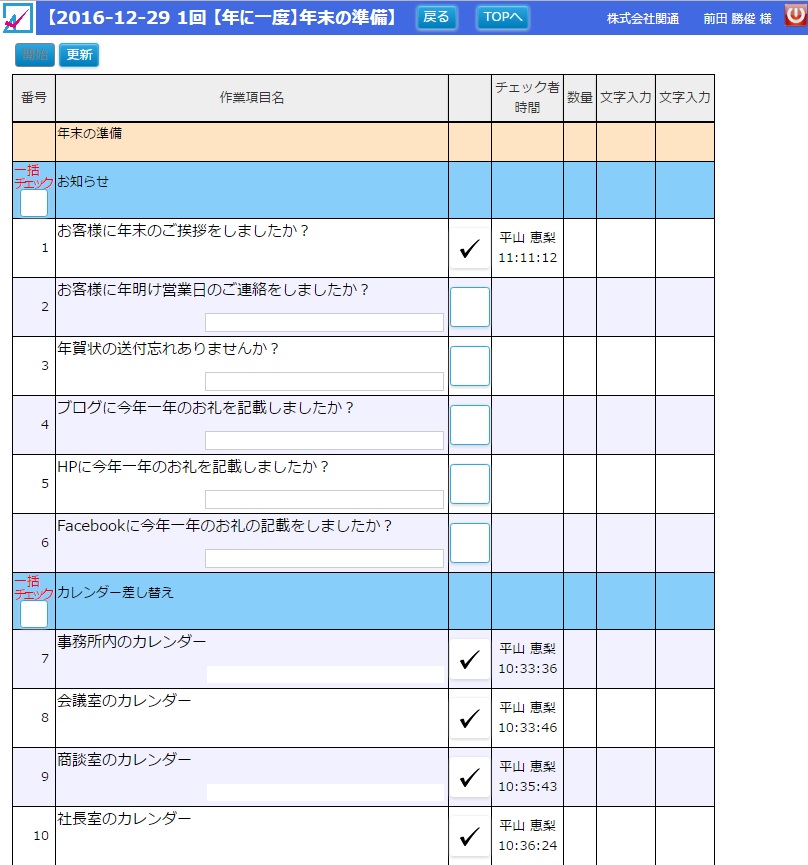
Task: Click text field under Facebookに今年一年のお礼
Action: tap(324, 559)
